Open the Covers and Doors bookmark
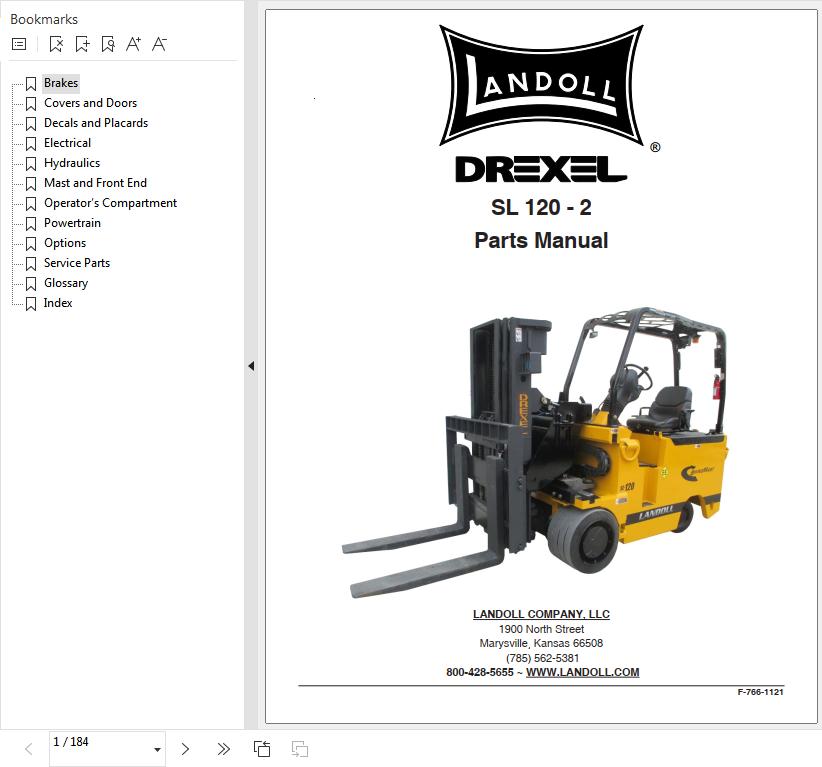This screenshot has height=767, width=822. pyautogui.click(x=90, y=103)
